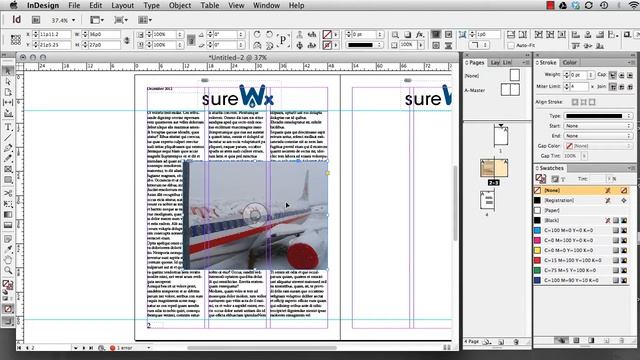Open the Table menu

(x=210, y=5)
